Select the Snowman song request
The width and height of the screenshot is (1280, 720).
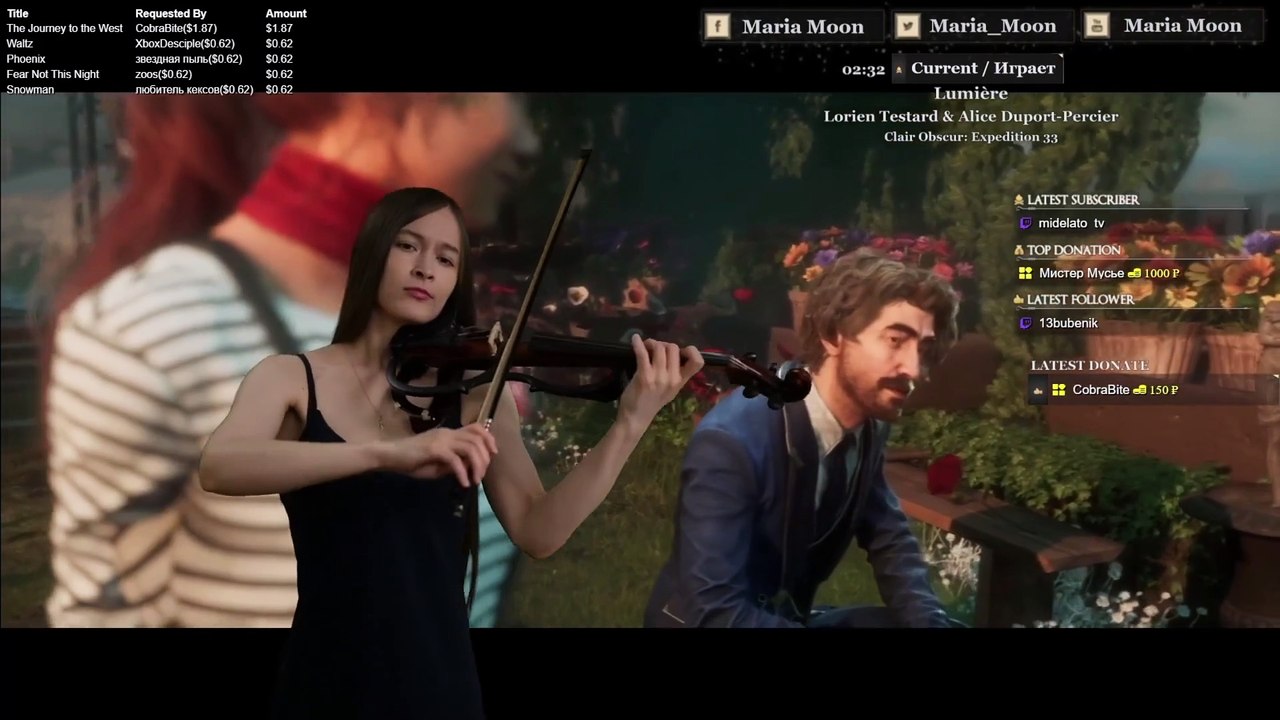pyautogui.click(x=30, y=89)
